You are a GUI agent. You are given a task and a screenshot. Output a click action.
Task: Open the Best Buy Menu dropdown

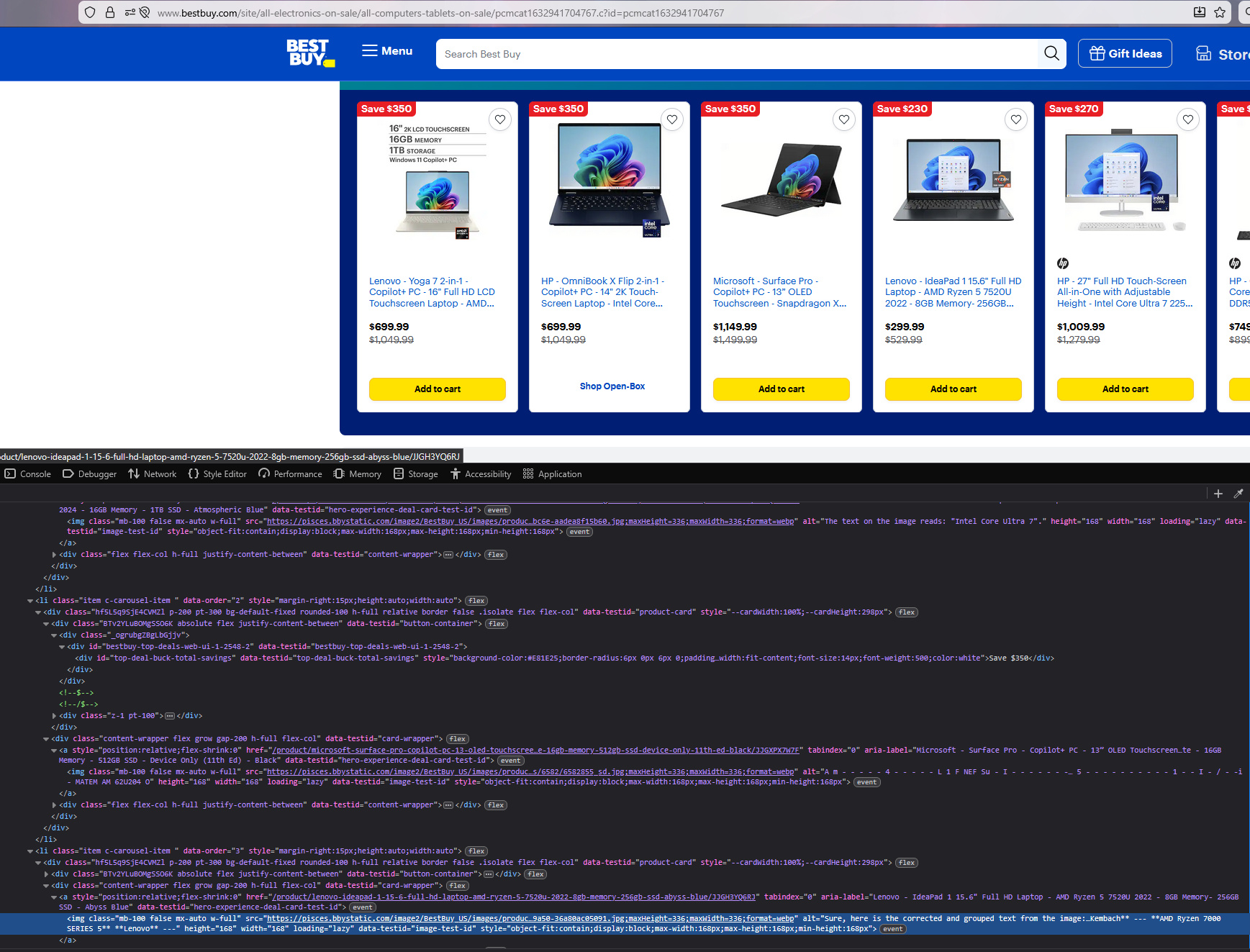point(387,51)
